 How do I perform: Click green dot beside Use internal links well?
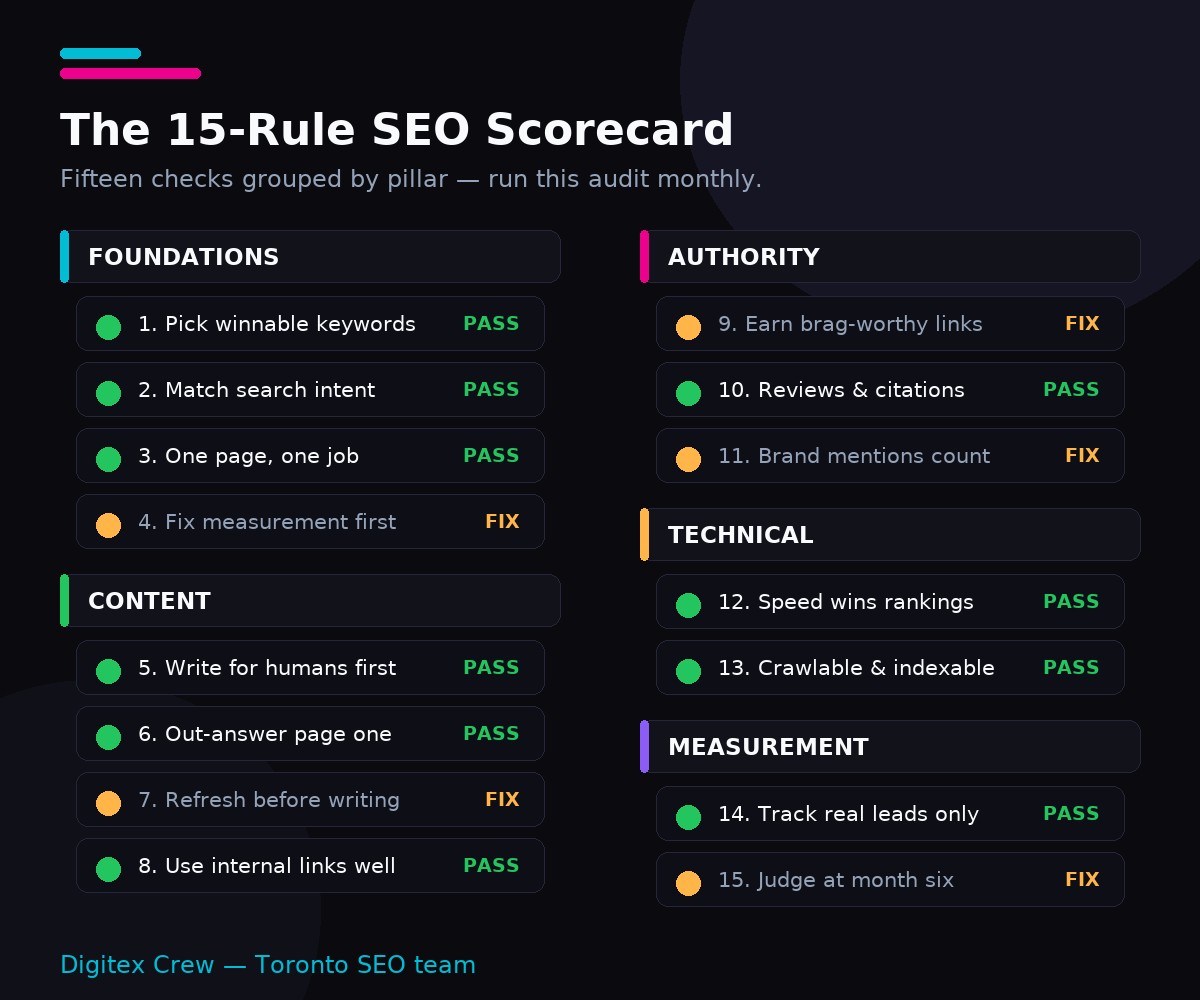point(108,869)
